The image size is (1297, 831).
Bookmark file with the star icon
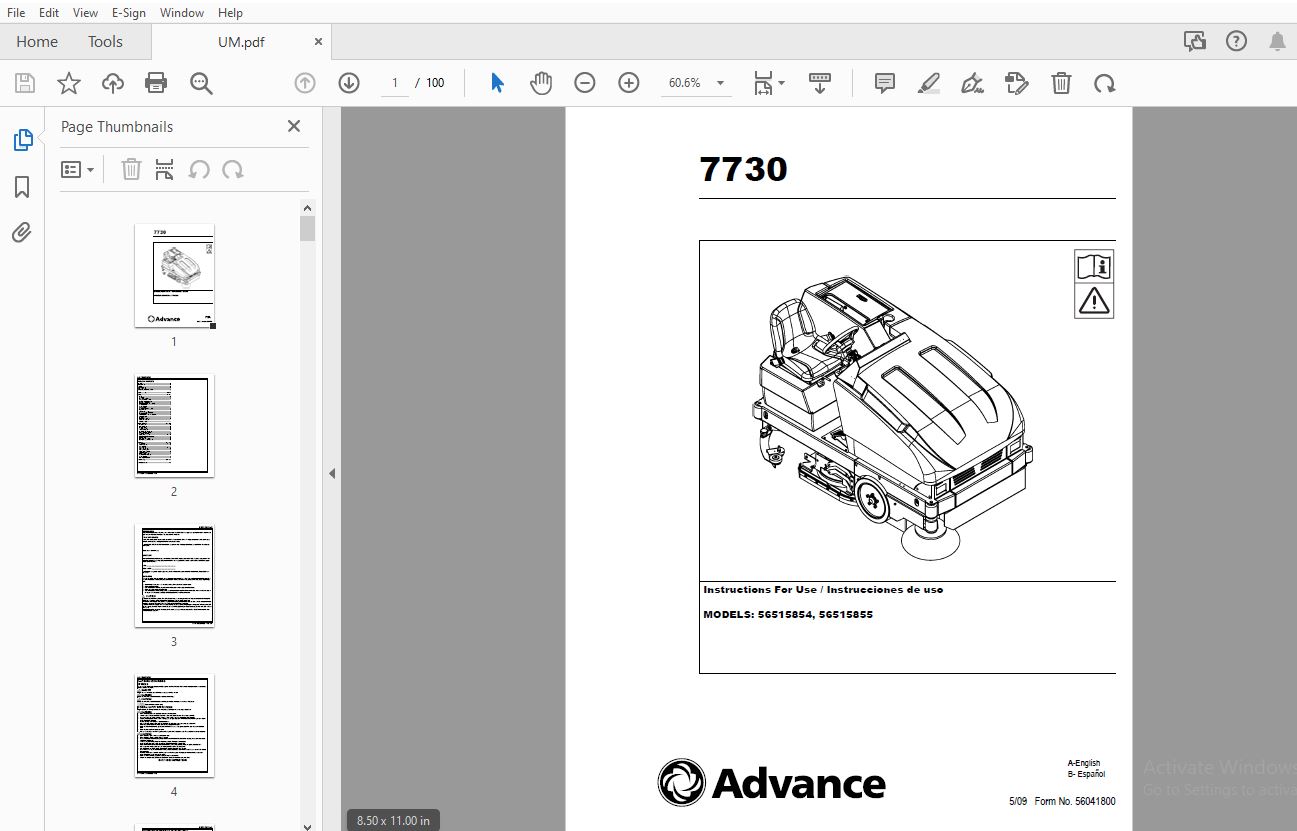(68, 83)
